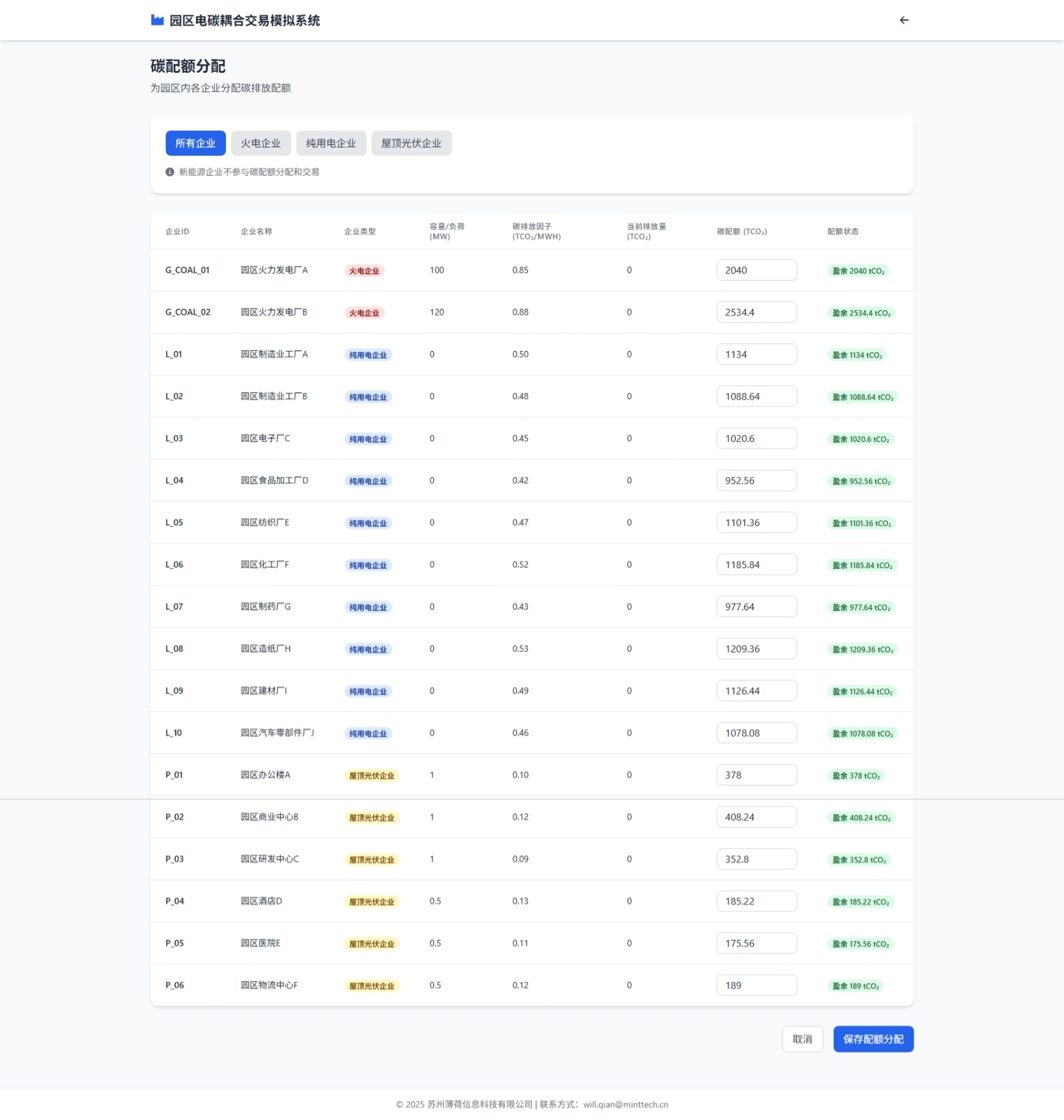The height and width of the screenshot is (1120, 1064).
Task: Click the P_01 quota input 378
Action: [x=756, y=775]
